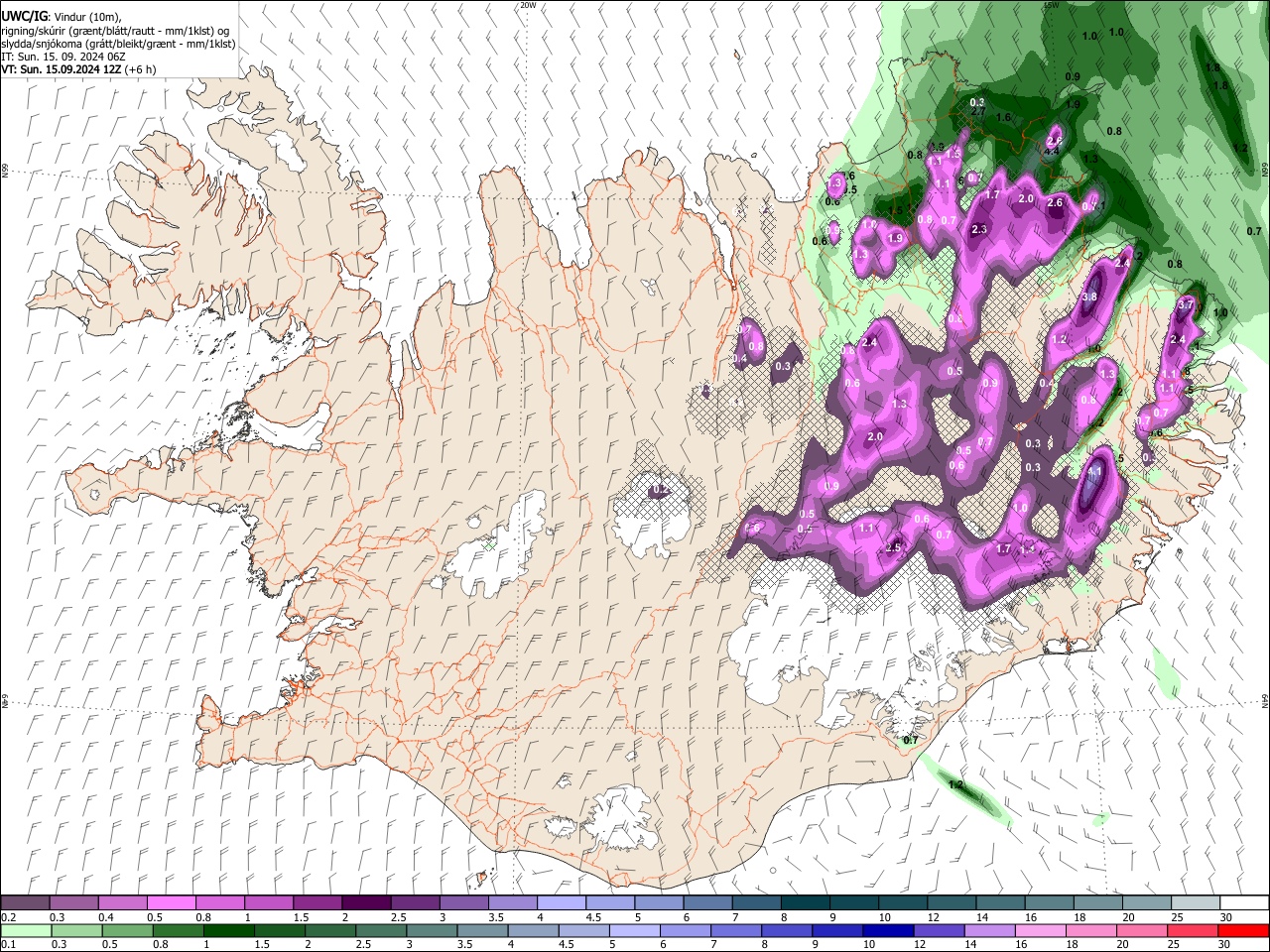This screenshot has width=1270, height=952.
Task: Click the '3.8' snowfall value on the map
Action: (x=1089, y=297)
